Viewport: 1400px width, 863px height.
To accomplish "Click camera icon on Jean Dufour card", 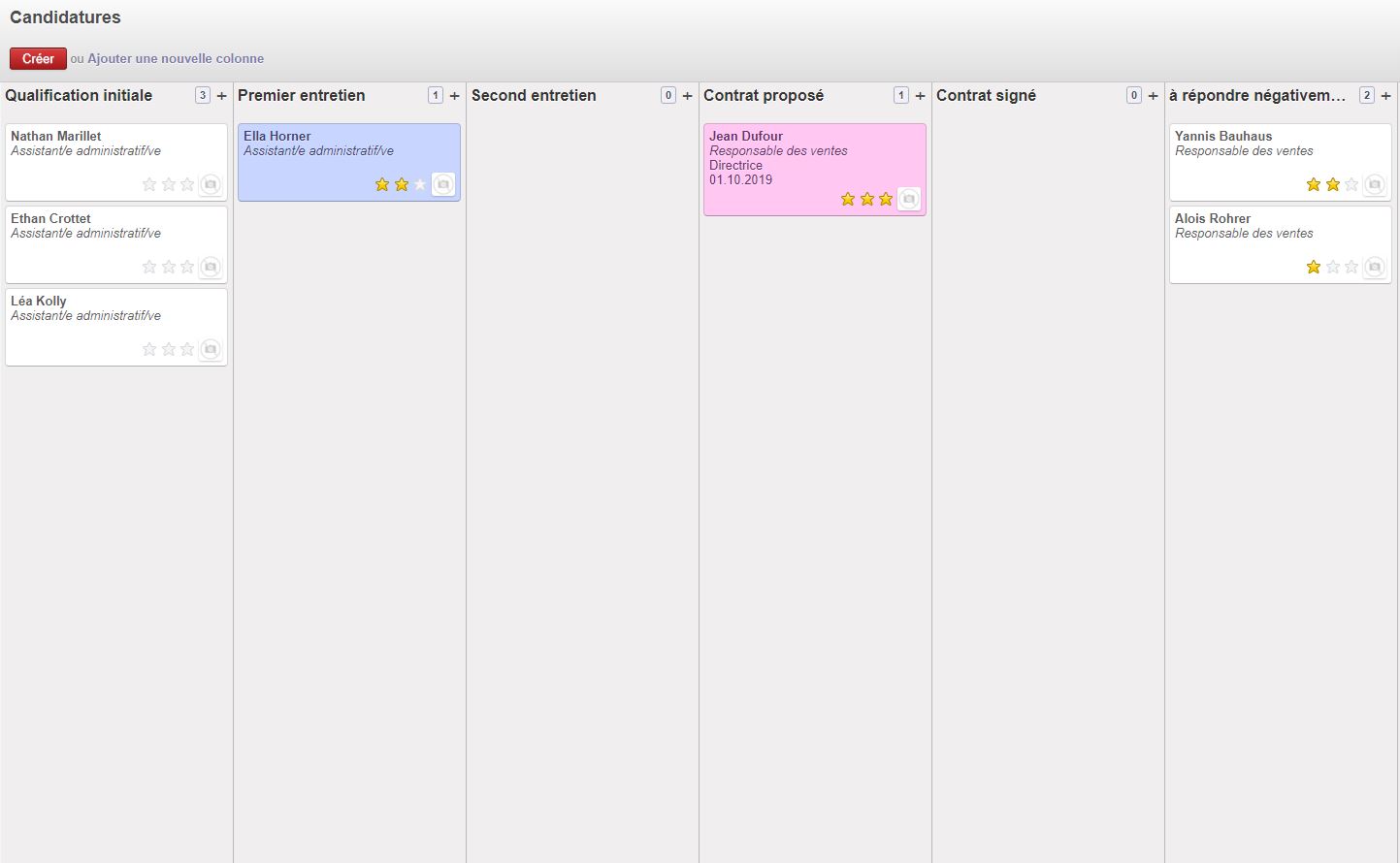I will pyautogui.click(x=908, y=199).
